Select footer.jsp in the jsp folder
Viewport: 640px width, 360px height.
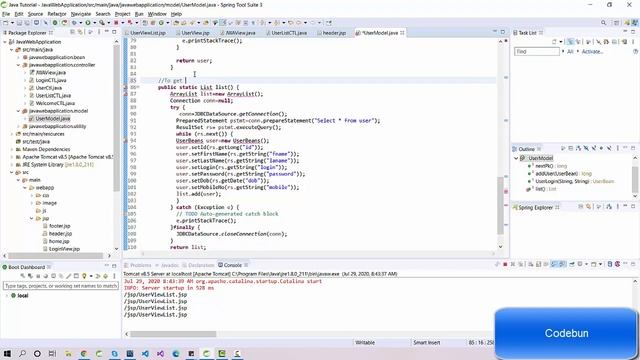pos(60,226)
